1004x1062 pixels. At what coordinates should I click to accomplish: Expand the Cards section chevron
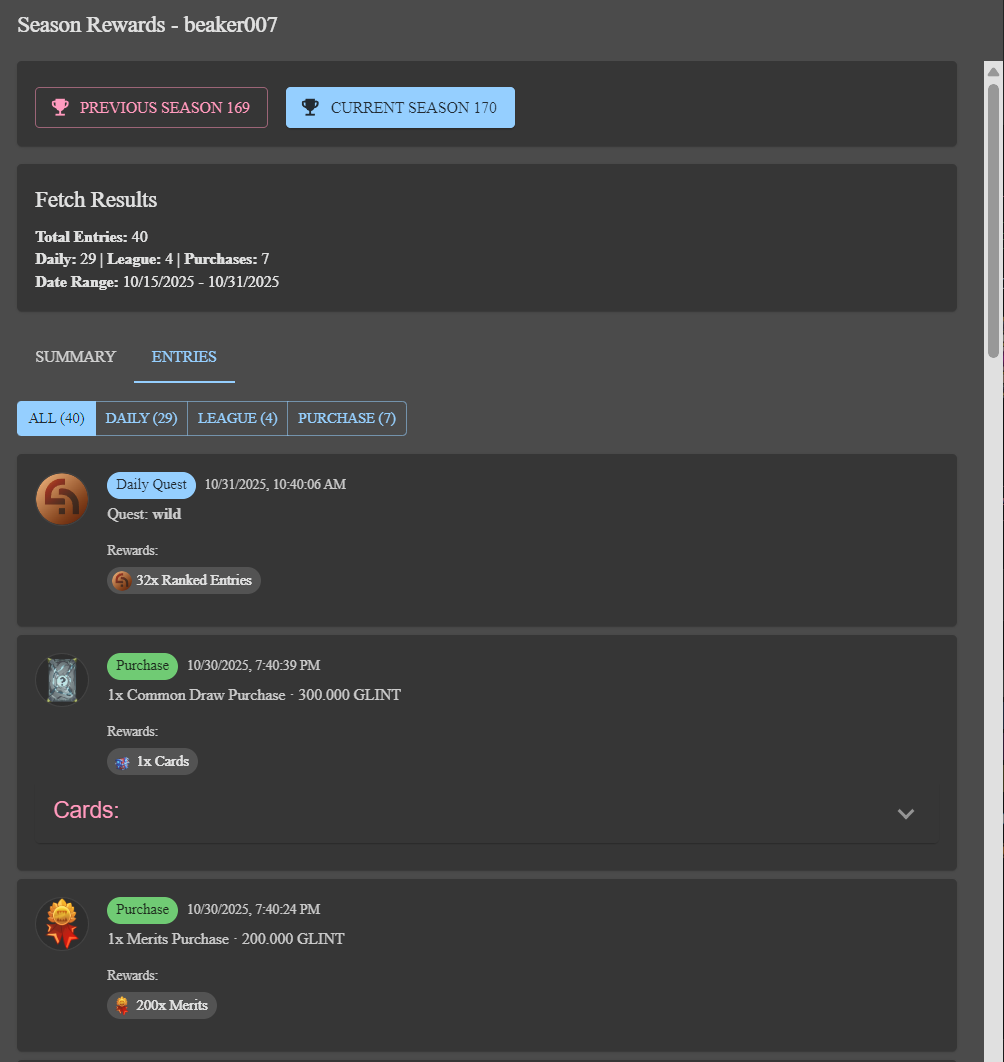point(906,813)
